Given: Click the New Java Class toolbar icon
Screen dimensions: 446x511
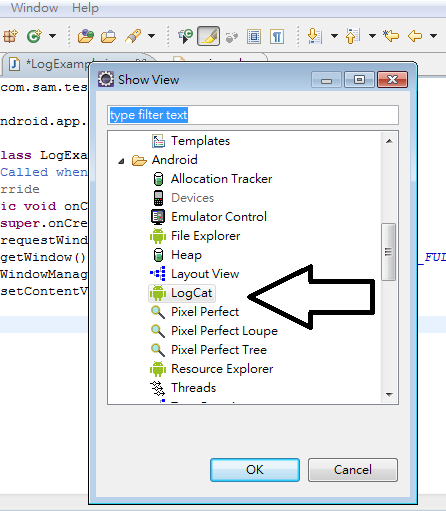Looking at the screenshot, I should [34, 36].
